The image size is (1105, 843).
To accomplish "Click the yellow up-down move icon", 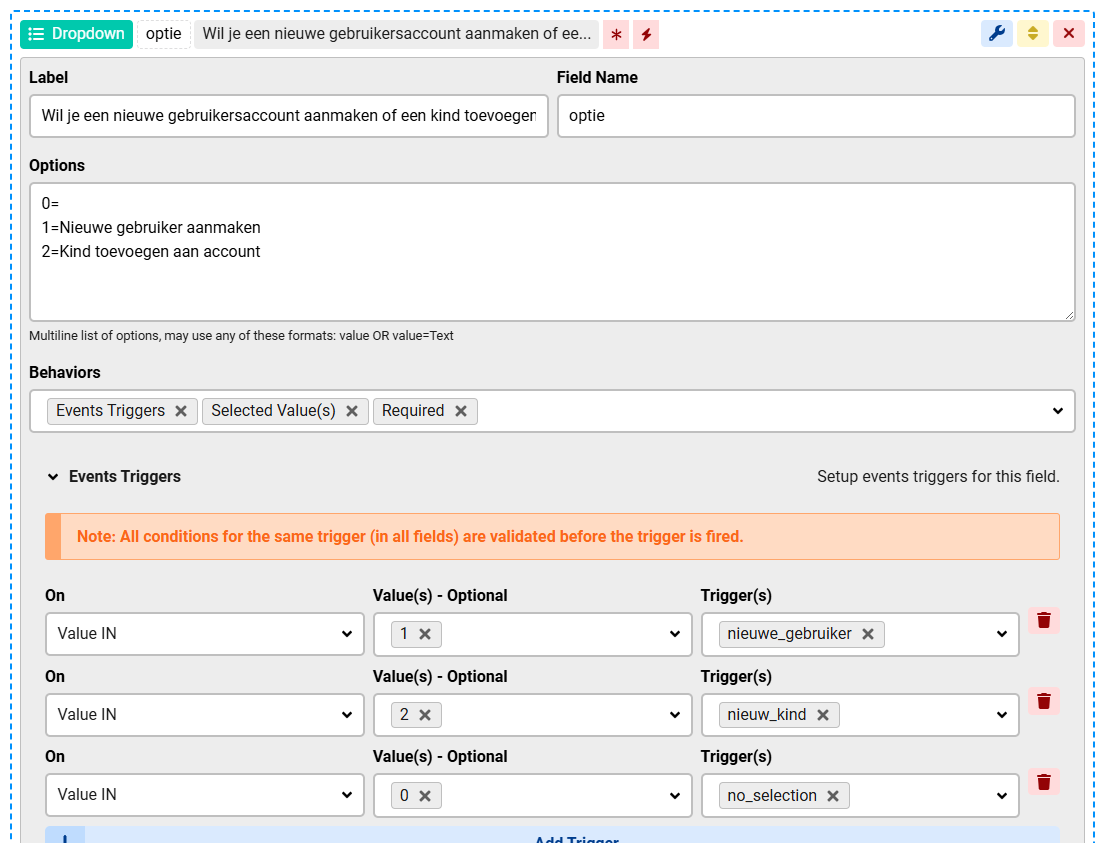I will click(x=1032, y=34).
